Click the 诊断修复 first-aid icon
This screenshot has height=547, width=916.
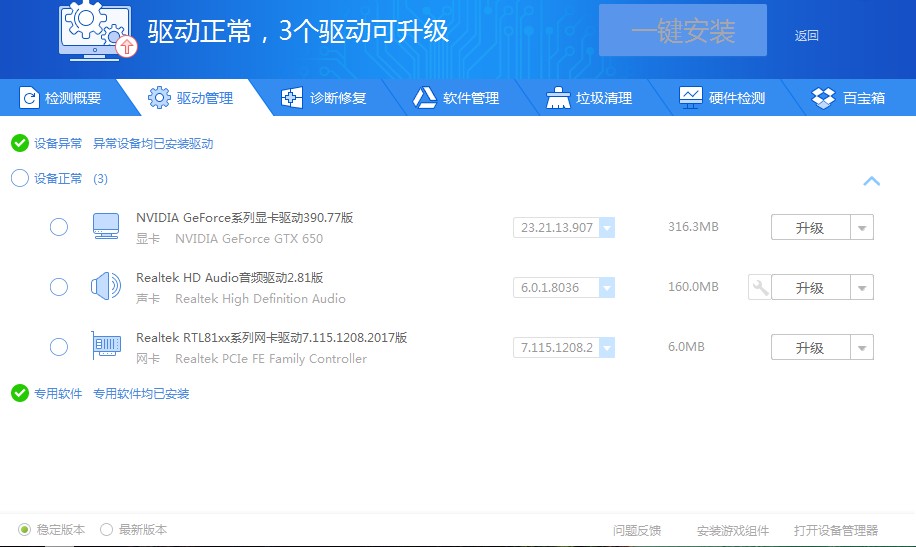click(x=292, y=98)
